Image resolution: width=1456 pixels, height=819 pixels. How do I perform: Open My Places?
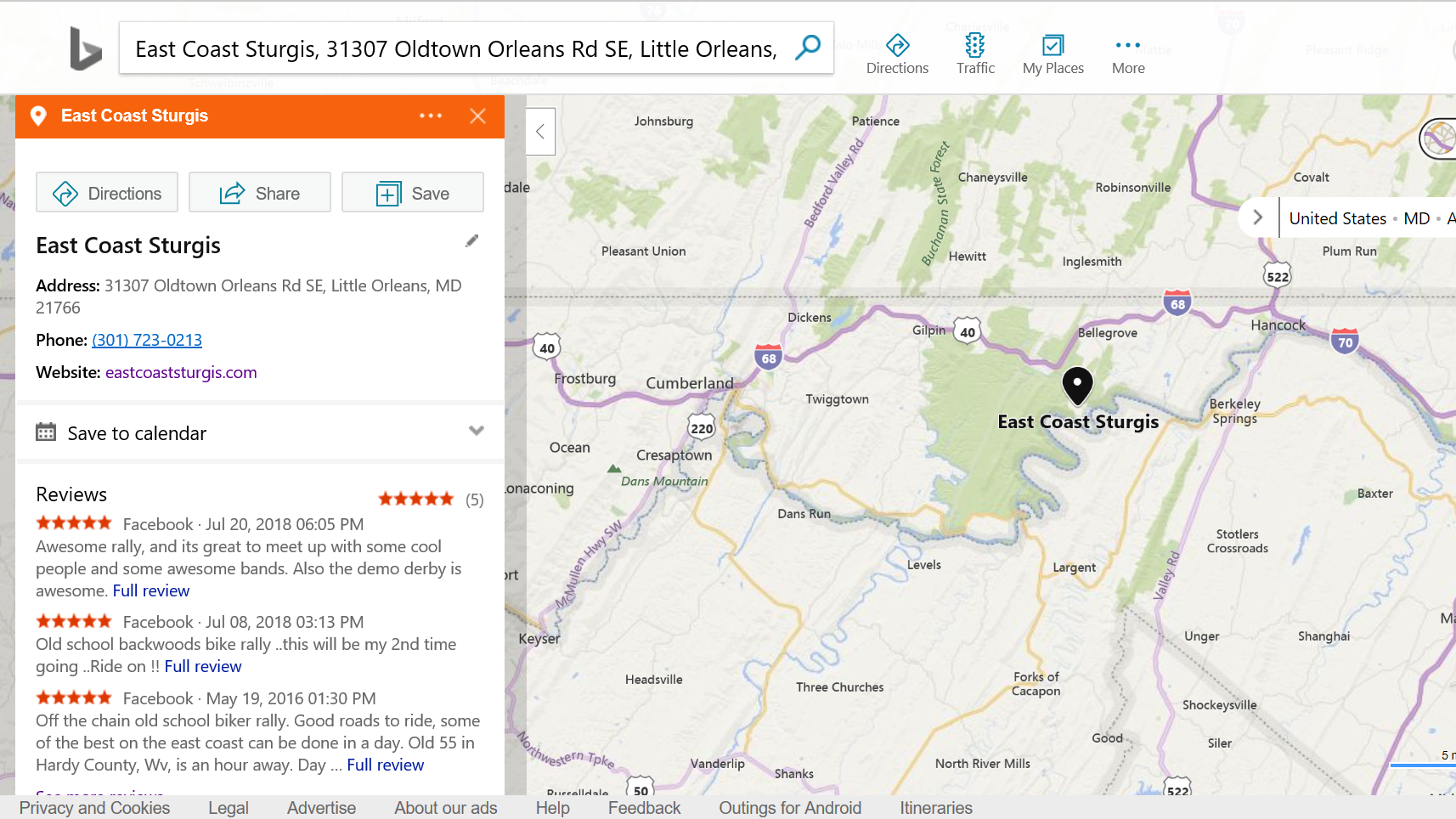pos(1052,54)
